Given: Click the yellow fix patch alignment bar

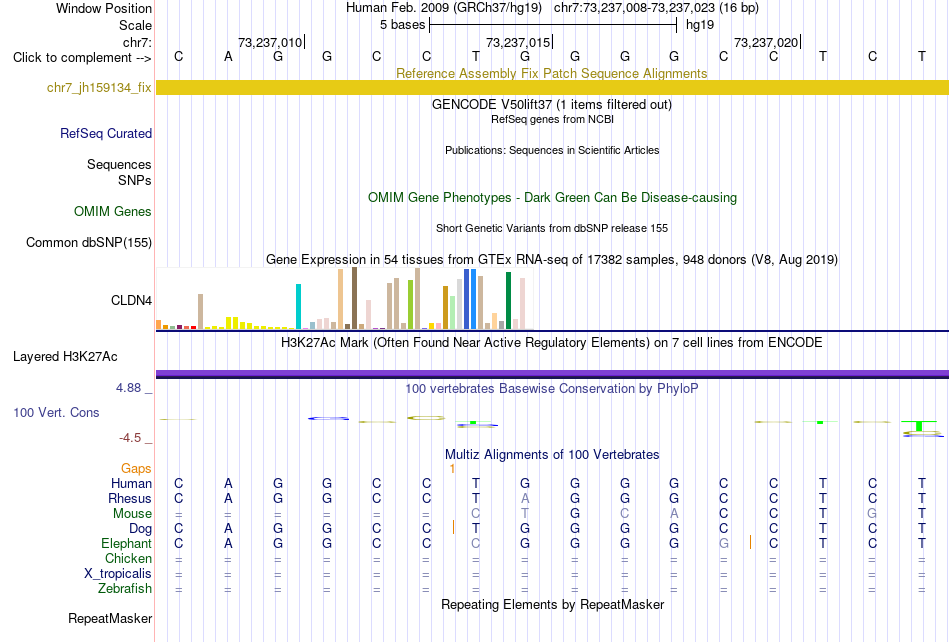Looking at the screenshot, I should click(x=552, y=88).
